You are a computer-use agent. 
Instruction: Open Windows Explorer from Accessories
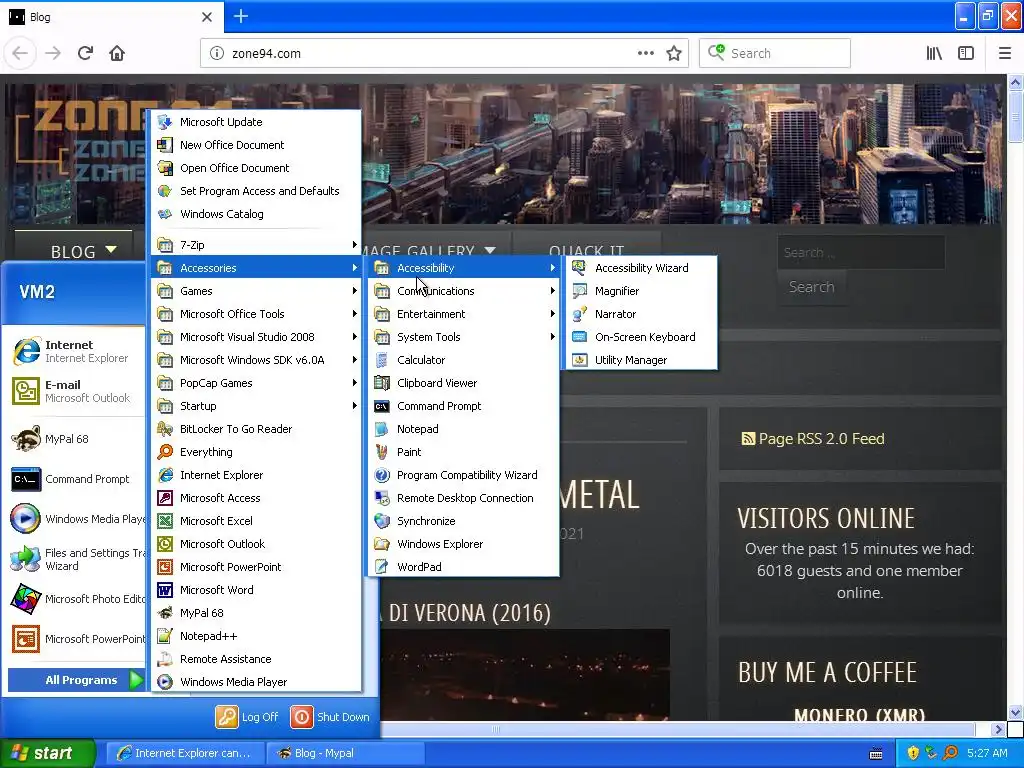click(x=464, y=544)
